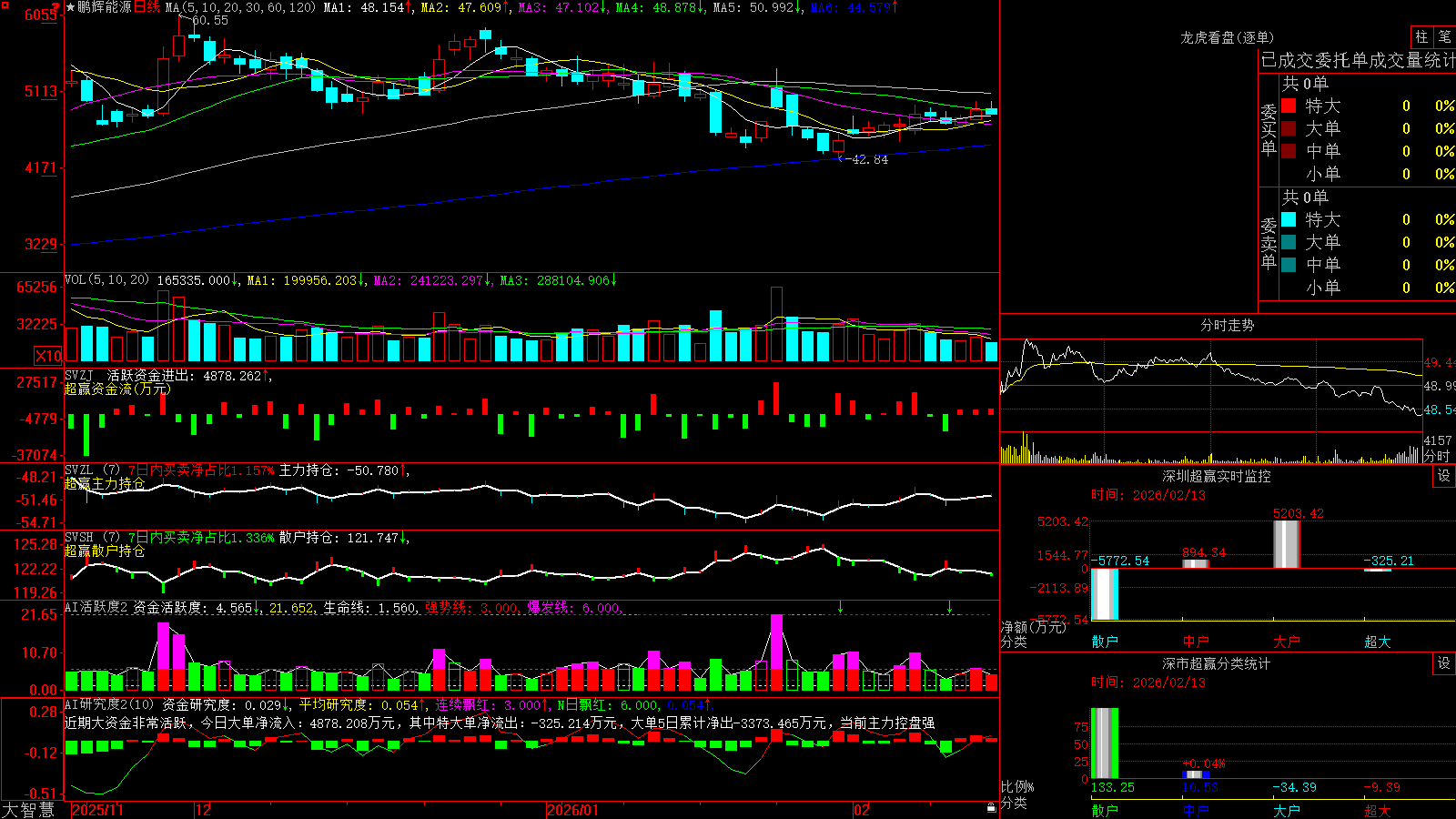Jump to the 2026/01 timeline marker
The width and height of the screenshot is (1456, 819).
click(x=573, y=810)
